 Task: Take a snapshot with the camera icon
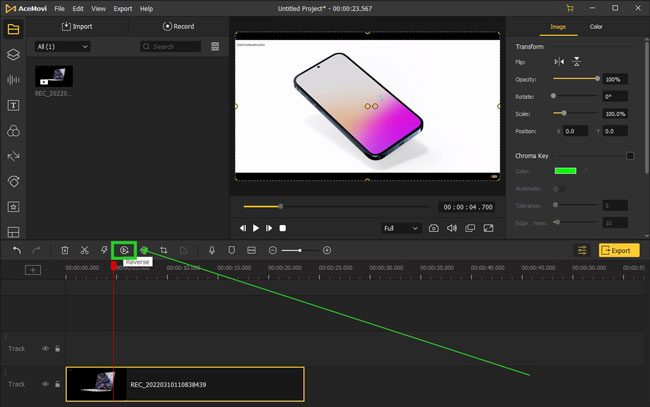click(x=434, y=228)
